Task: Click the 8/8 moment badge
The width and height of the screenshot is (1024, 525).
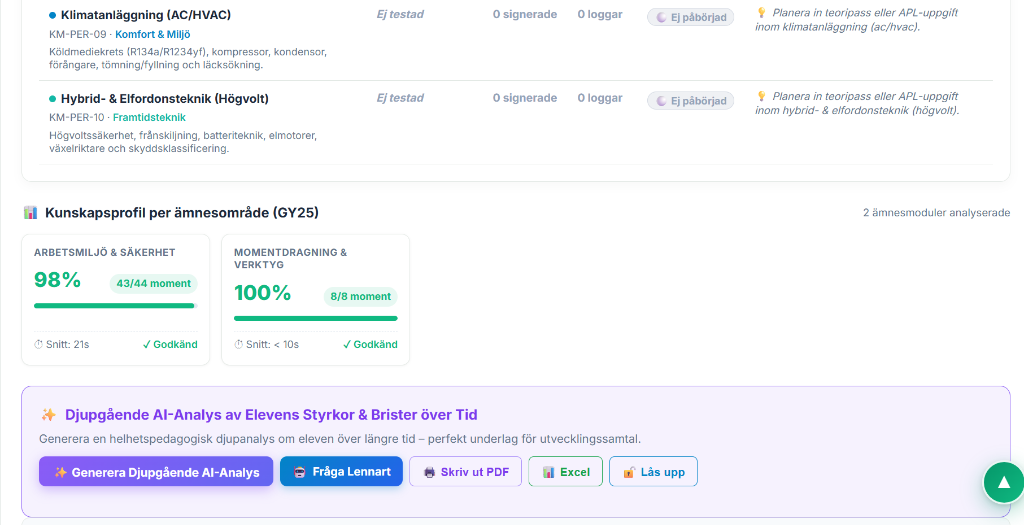Action: (360, 296)
